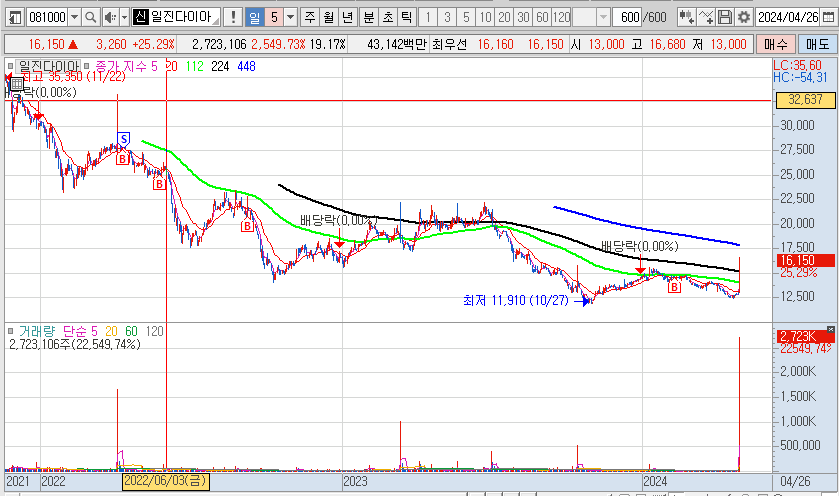
Task: Click the 2022/06/03(금) date marker label
Action: tap(166, 480)
